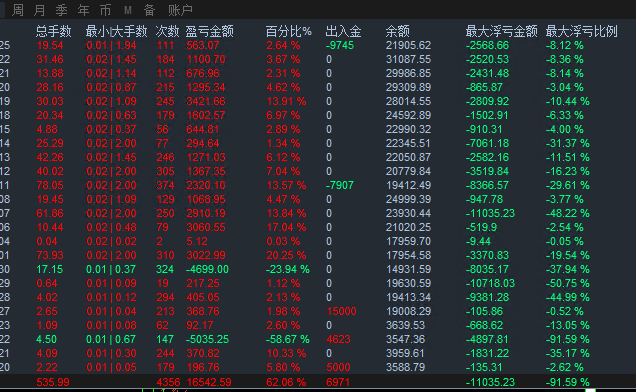
Task: Click the total percentage 62.06 %
Action: [286, 382]
